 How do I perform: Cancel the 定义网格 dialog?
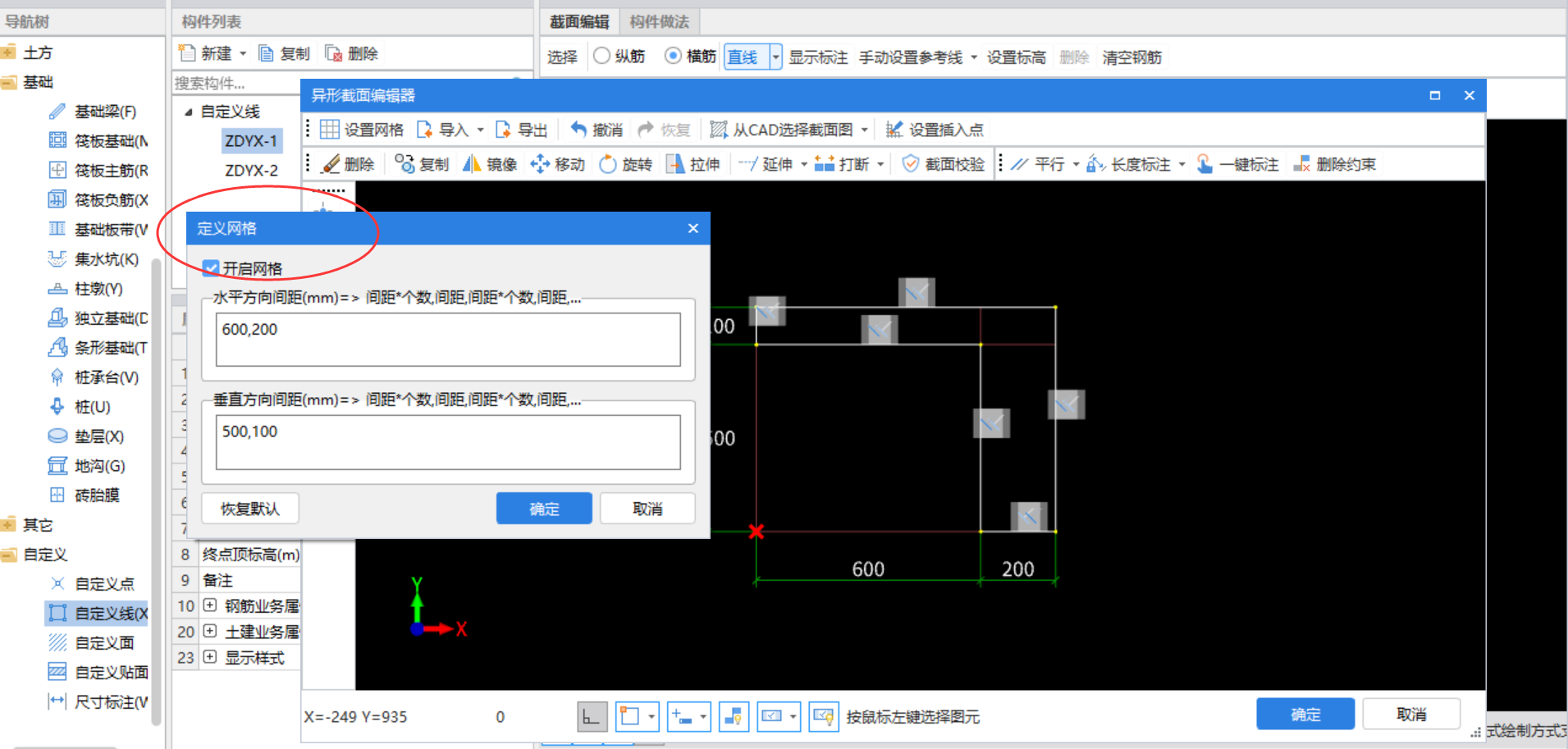point(647,509)
